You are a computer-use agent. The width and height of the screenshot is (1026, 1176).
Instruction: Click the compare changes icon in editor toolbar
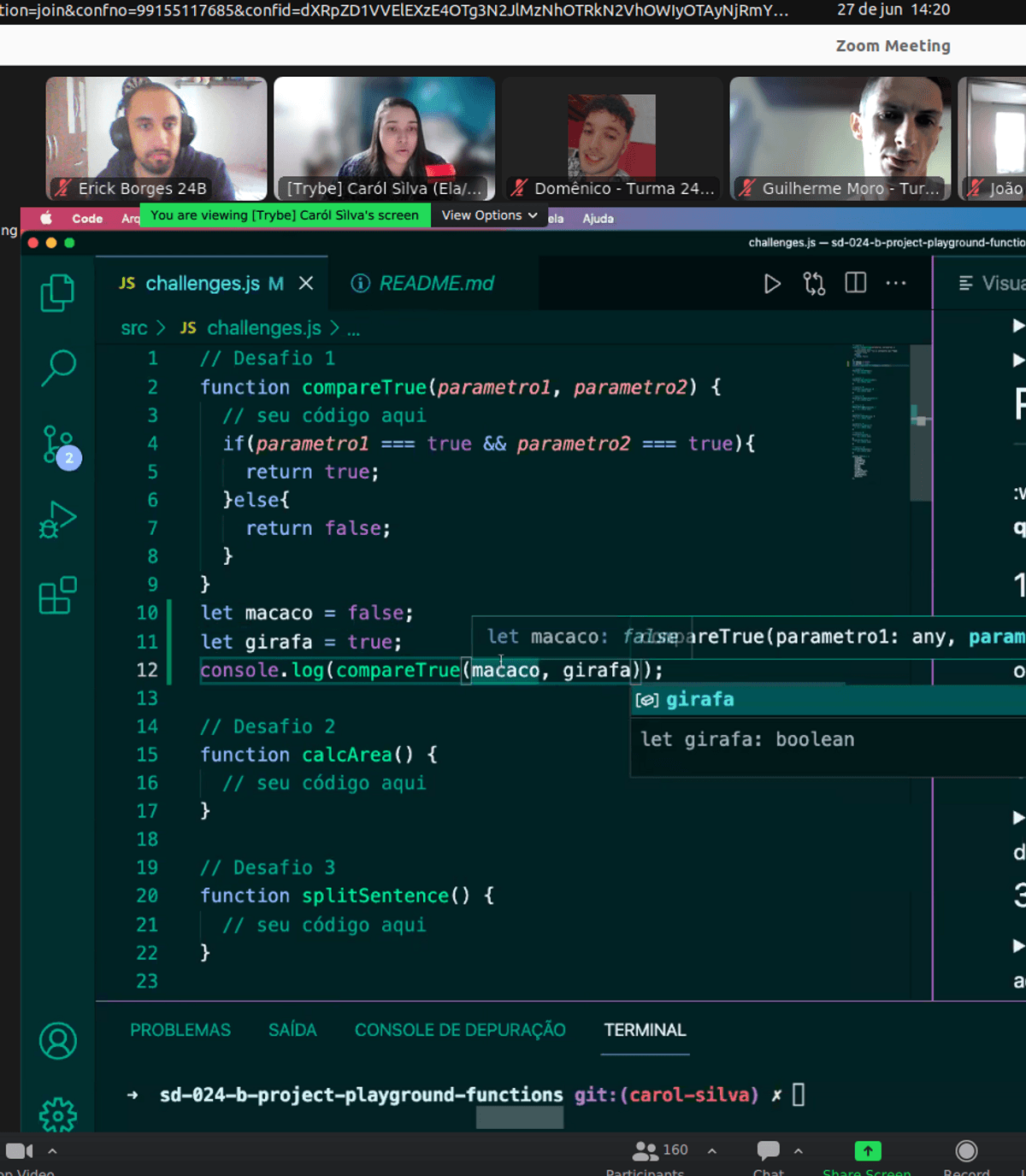814,284
